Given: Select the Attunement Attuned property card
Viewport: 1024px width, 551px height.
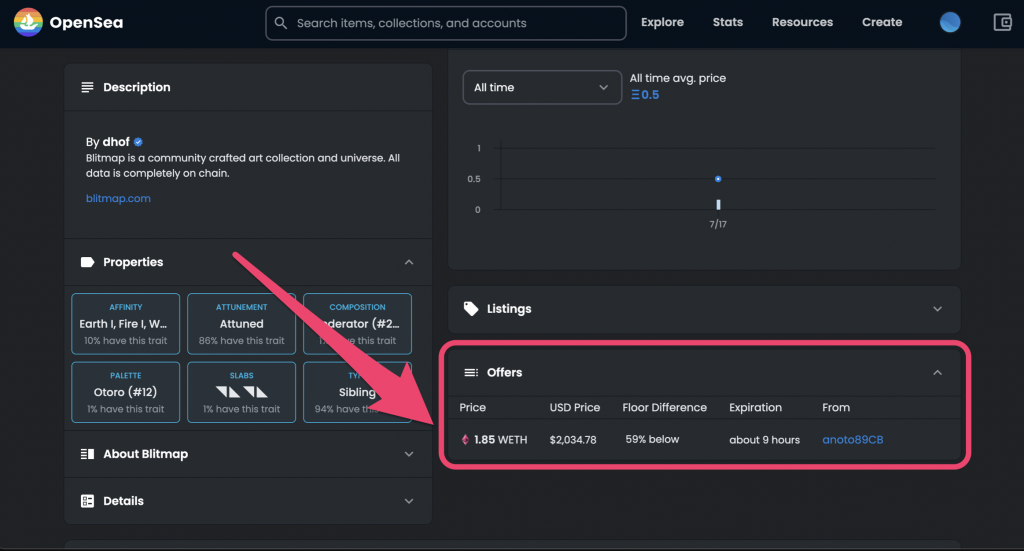Looking at the screenshot, I should click(242, 323).
